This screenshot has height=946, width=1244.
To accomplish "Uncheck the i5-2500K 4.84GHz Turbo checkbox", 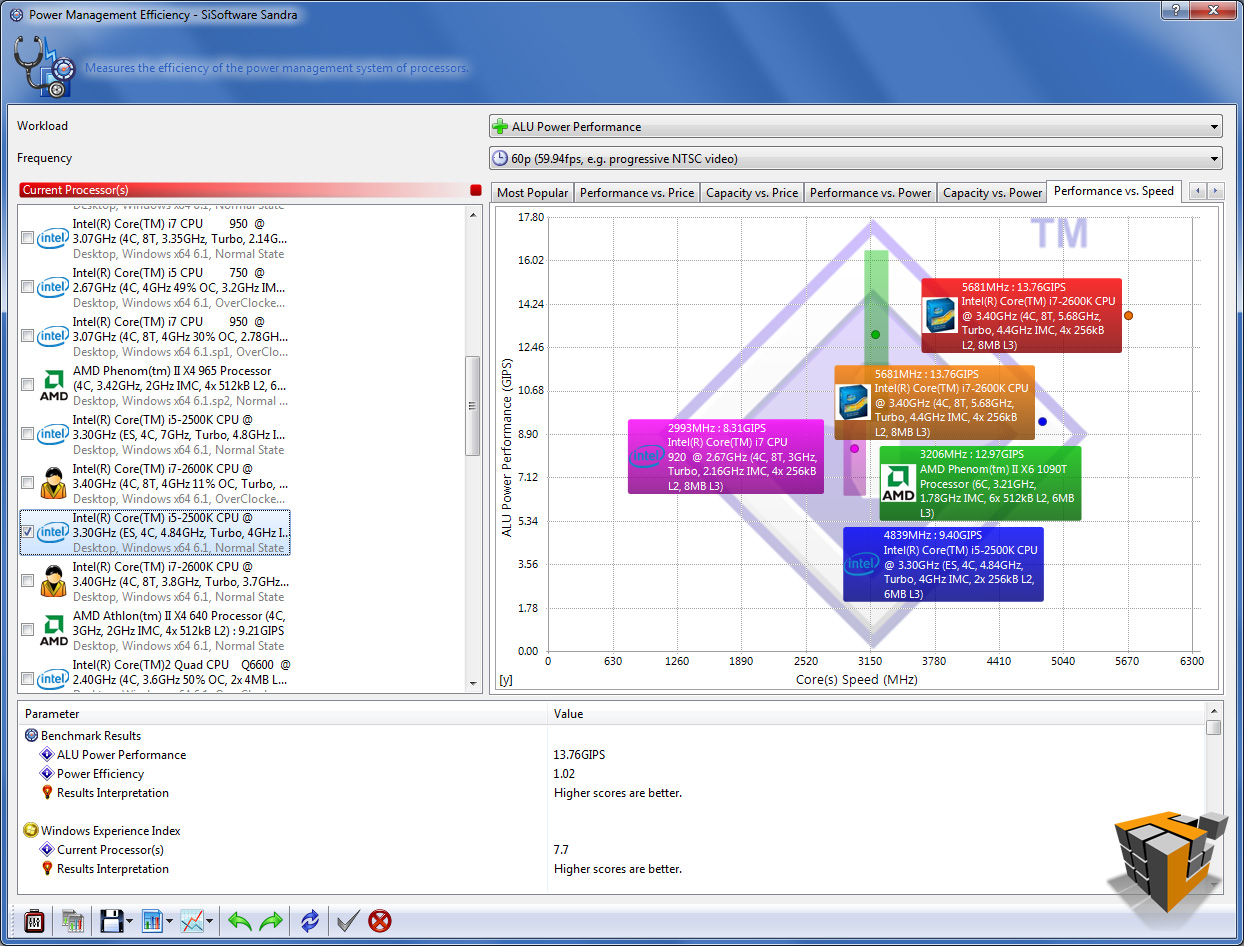I will (x=27, y=532).
